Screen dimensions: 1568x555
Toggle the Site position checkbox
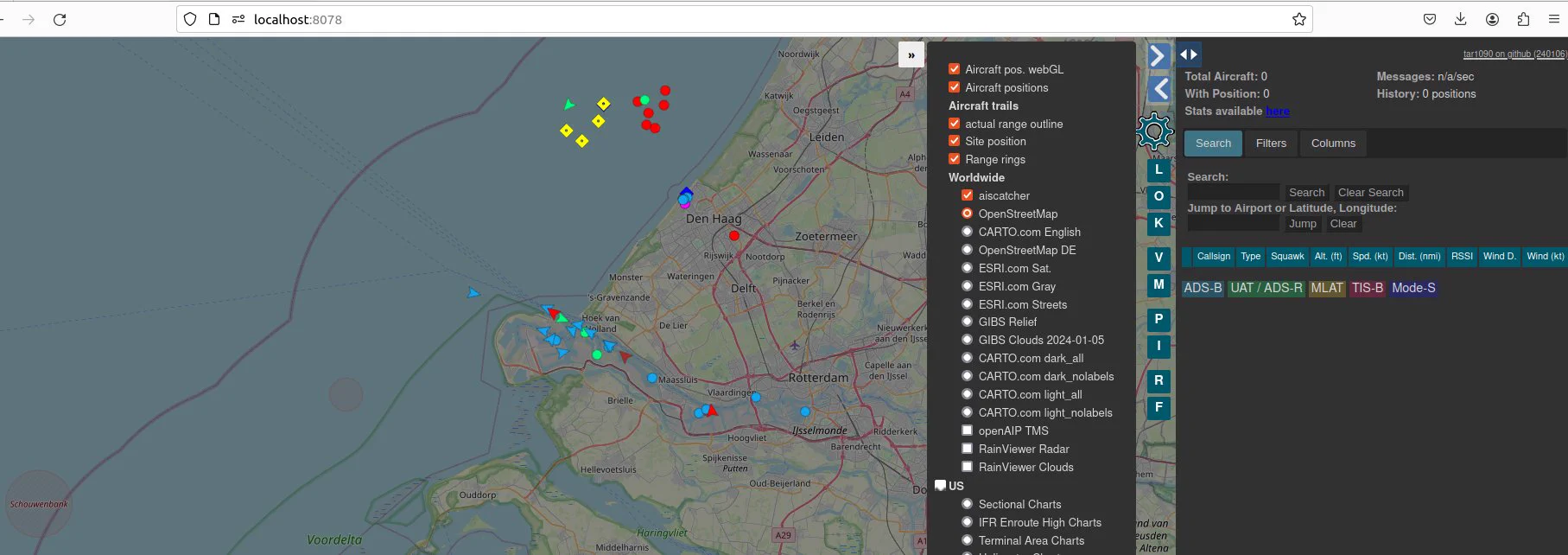click(955, 141)
